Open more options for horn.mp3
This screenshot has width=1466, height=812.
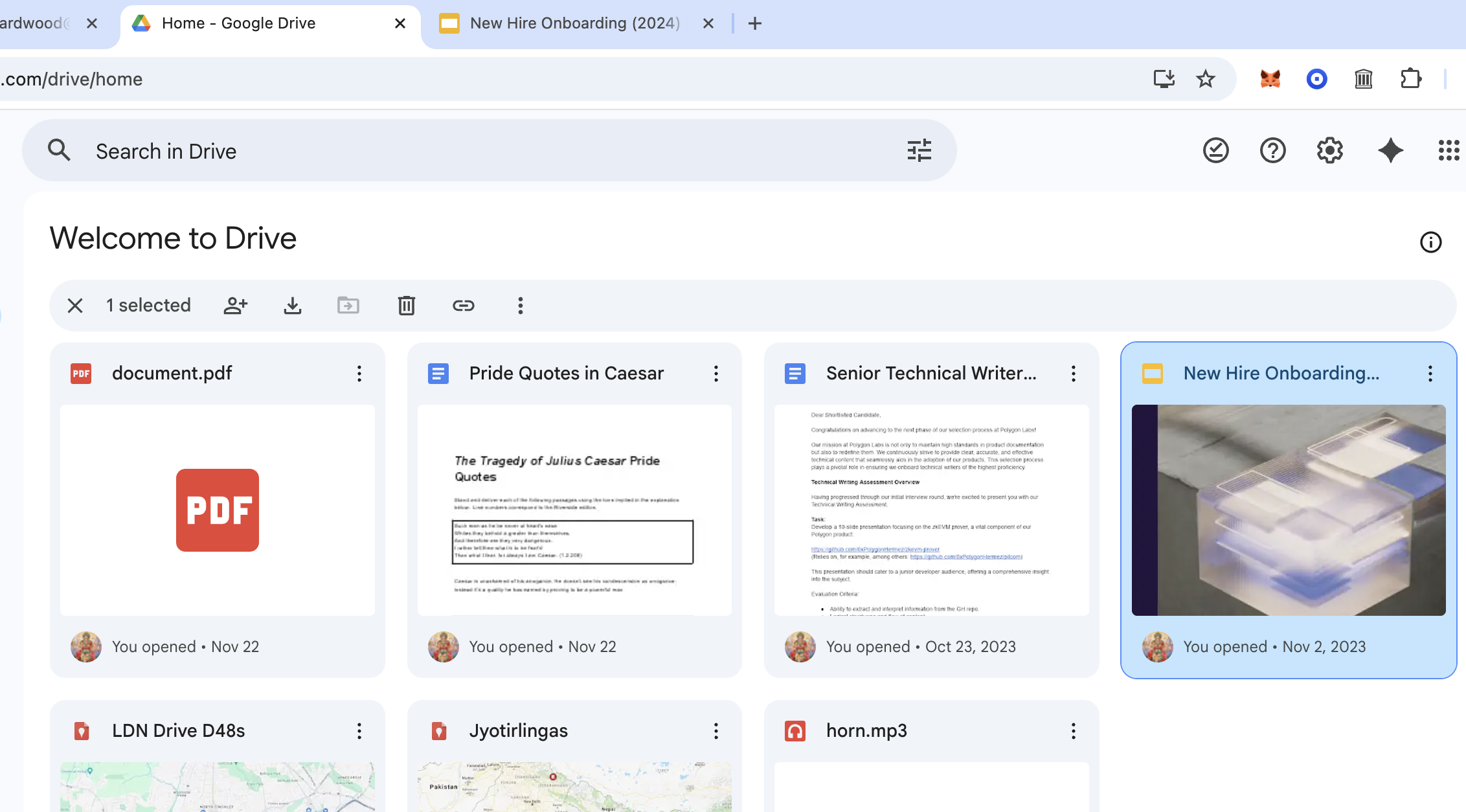pyautogui.click(x=1074, y=731)
